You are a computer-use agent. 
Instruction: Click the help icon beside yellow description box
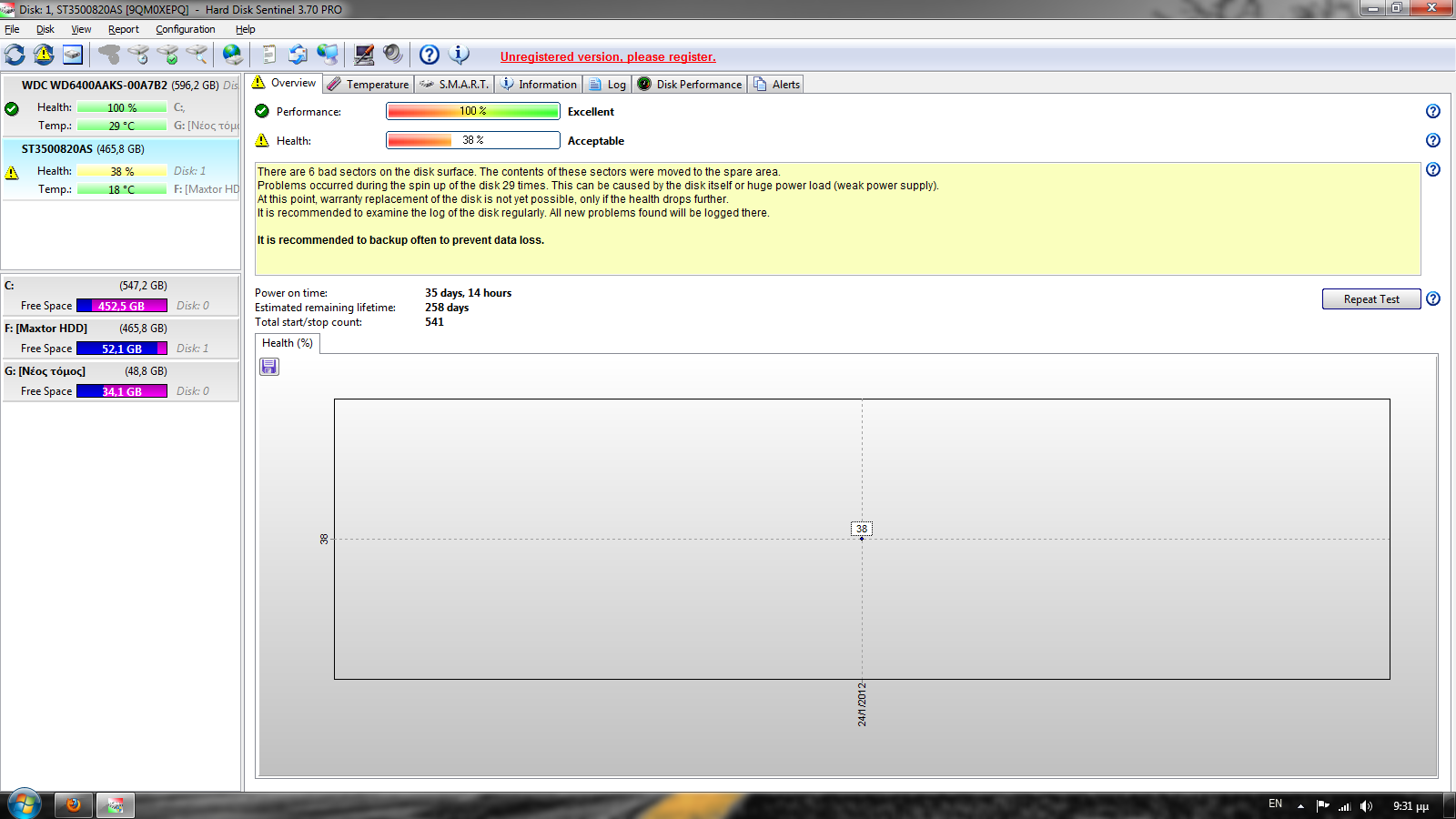pyautogui.click(x=1433, y=169)
